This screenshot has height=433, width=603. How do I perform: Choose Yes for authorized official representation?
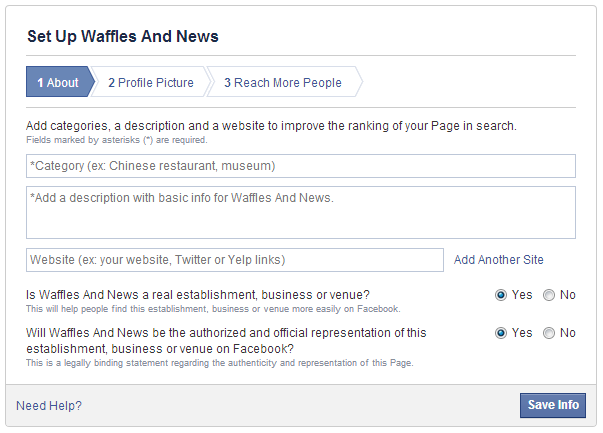[x=500, y=333]
